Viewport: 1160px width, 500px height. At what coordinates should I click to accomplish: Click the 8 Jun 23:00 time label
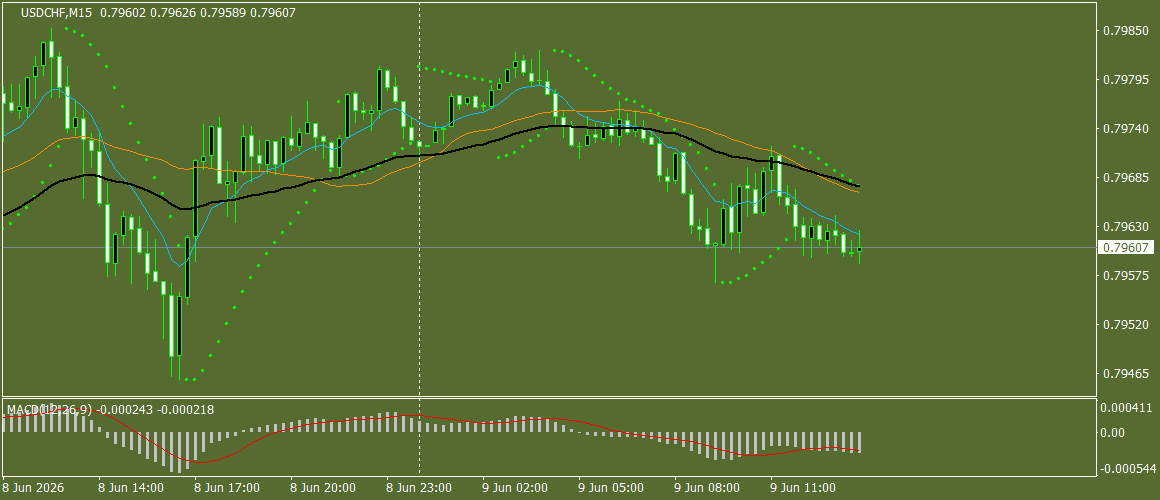click(419, 488)
